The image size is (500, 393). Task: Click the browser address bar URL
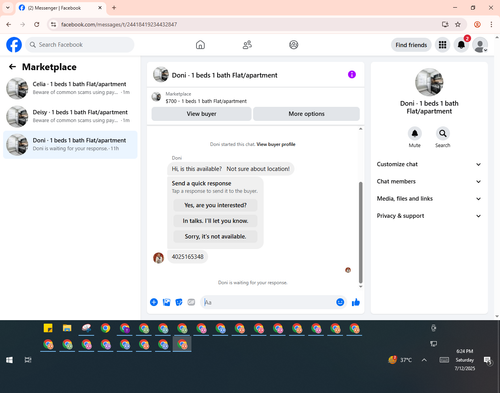[119, 24]
